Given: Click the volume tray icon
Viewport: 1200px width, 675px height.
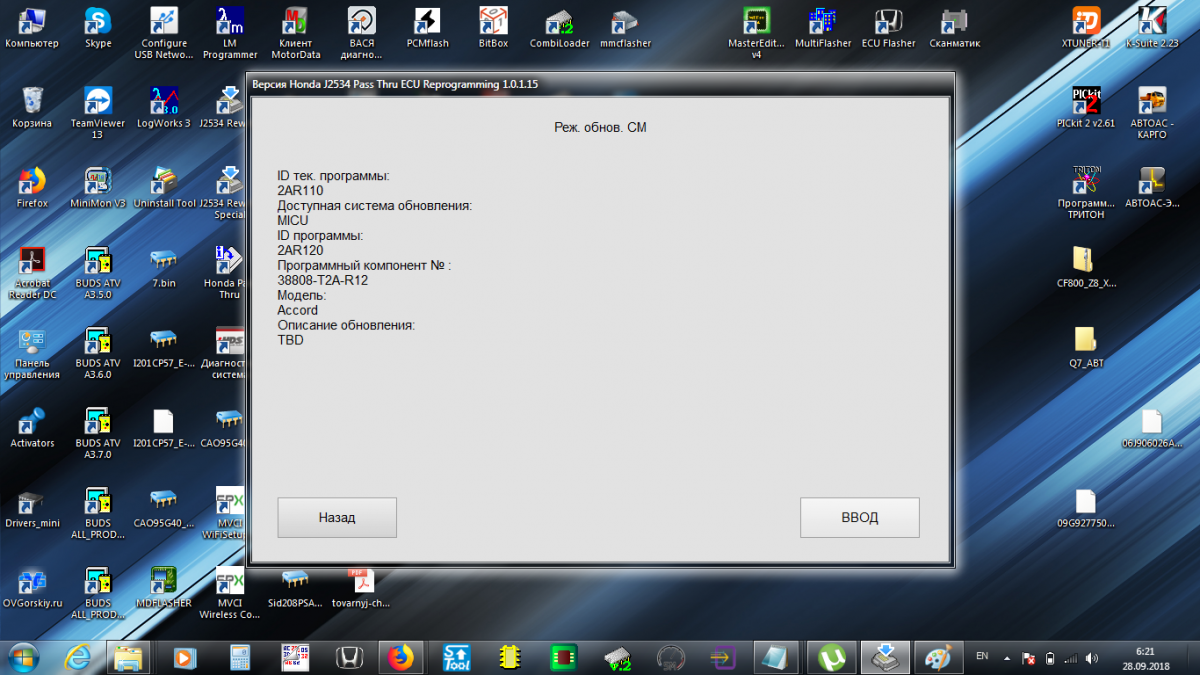Looking at the screenshot, I should (1091, 658).
